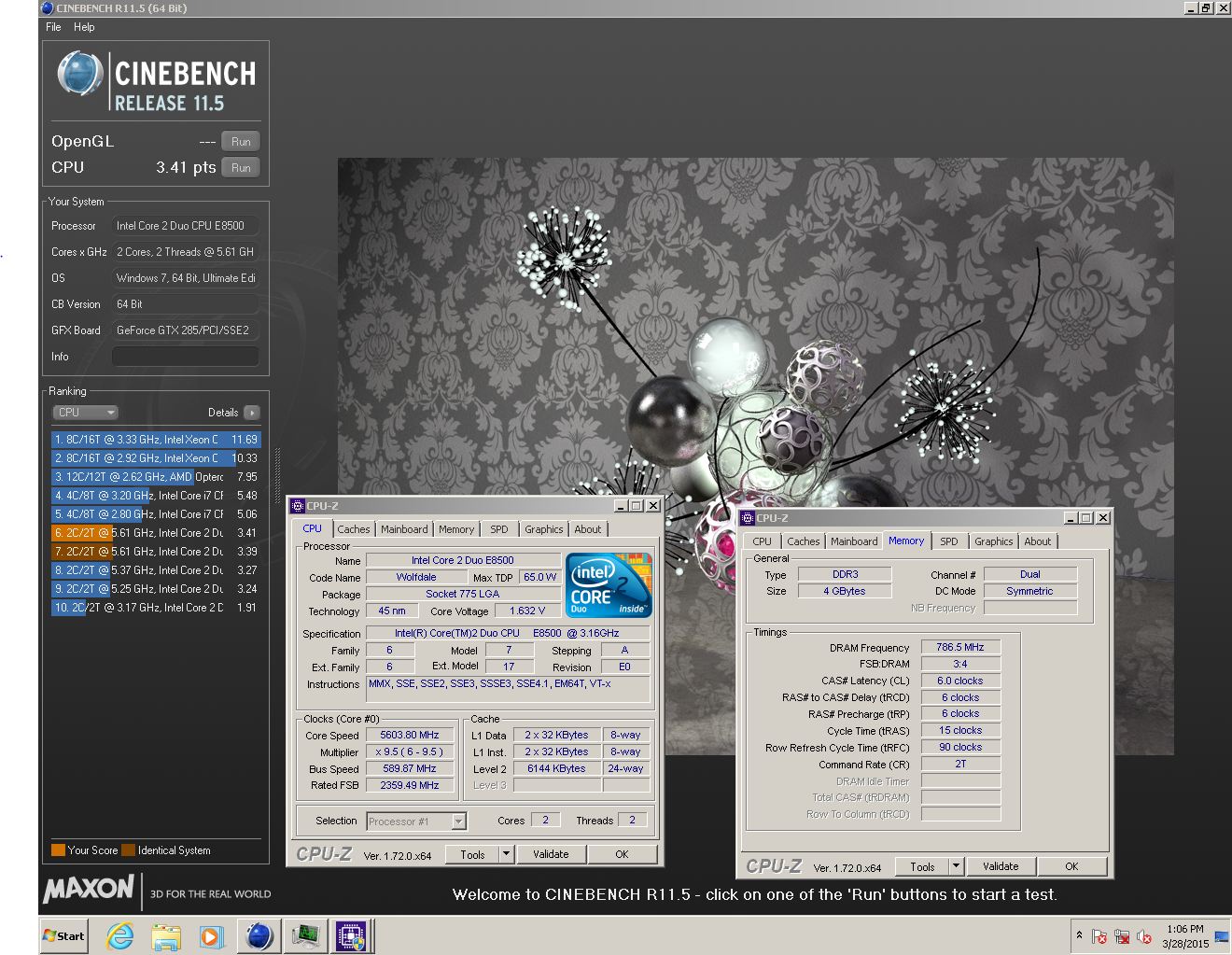Image resolution: width=1232 pixels, height=955 pixels.
Task: Switch to SPD tab in right CPU-Z window
Action: point(949,541)
